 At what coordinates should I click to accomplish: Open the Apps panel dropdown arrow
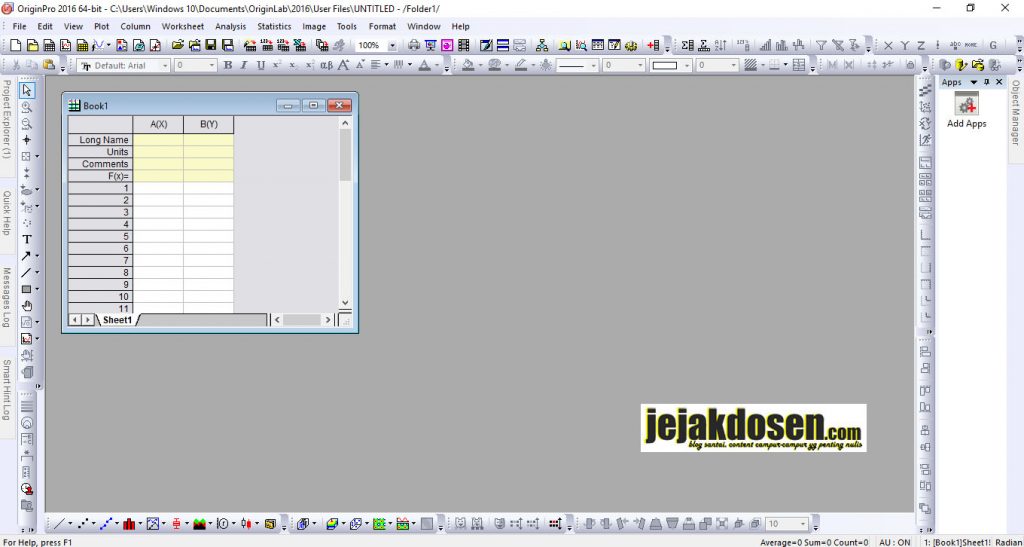click(x=974, y=82)
